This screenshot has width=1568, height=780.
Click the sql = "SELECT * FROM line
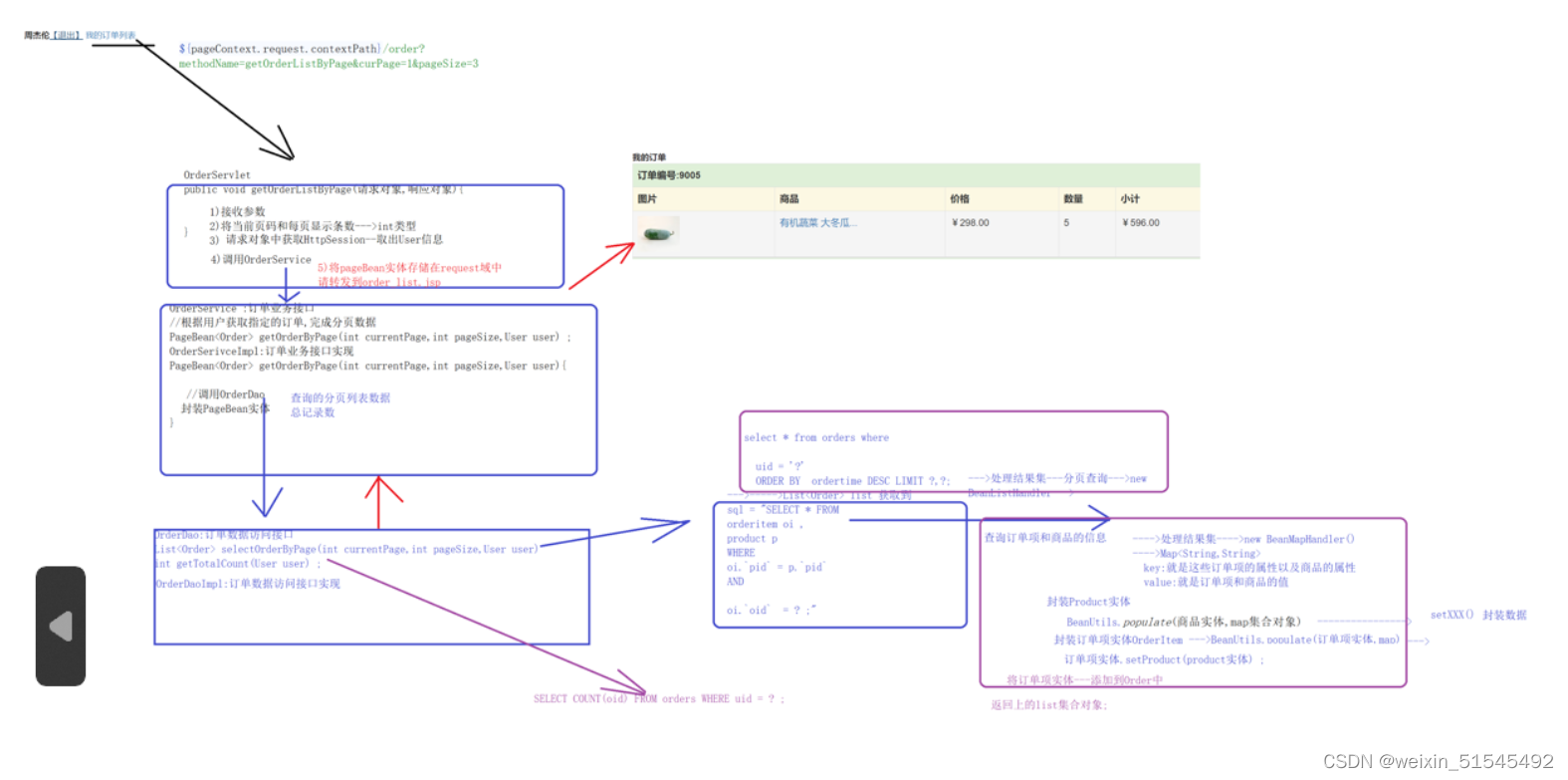pyautogui.click(x=783, y=510)
